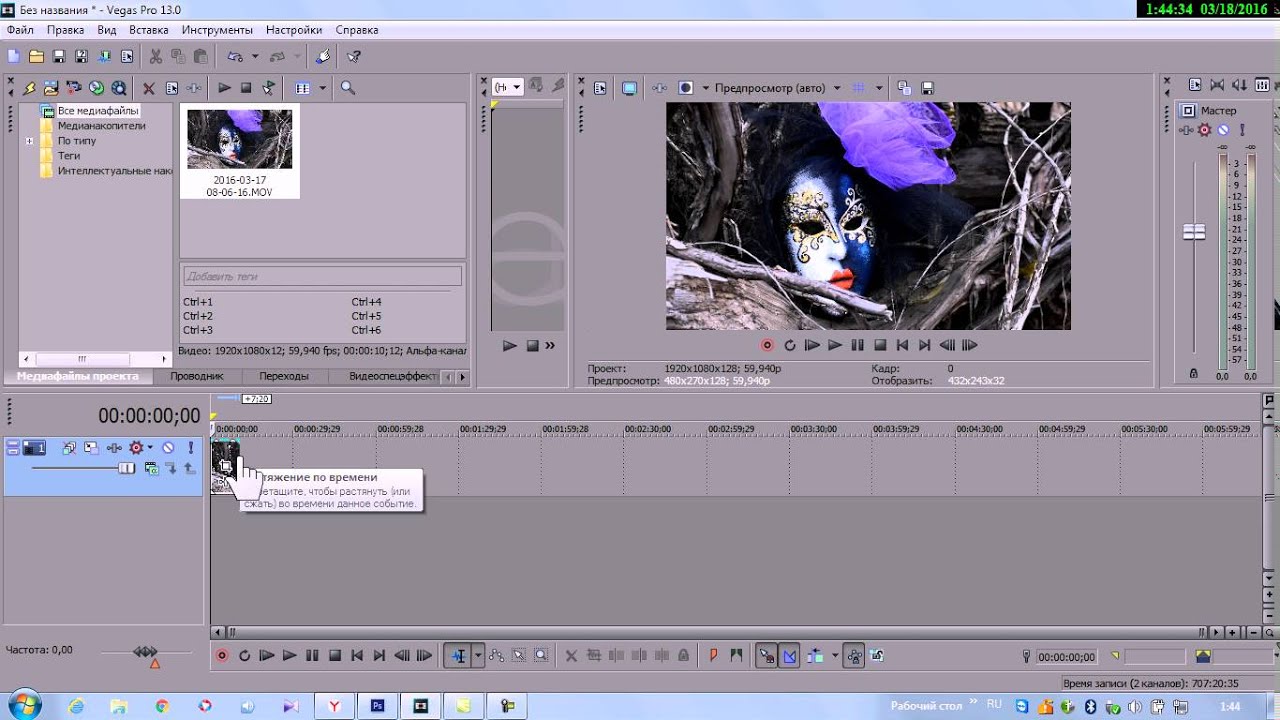
Task: Open the Файл menu
Action: (20, 30)
